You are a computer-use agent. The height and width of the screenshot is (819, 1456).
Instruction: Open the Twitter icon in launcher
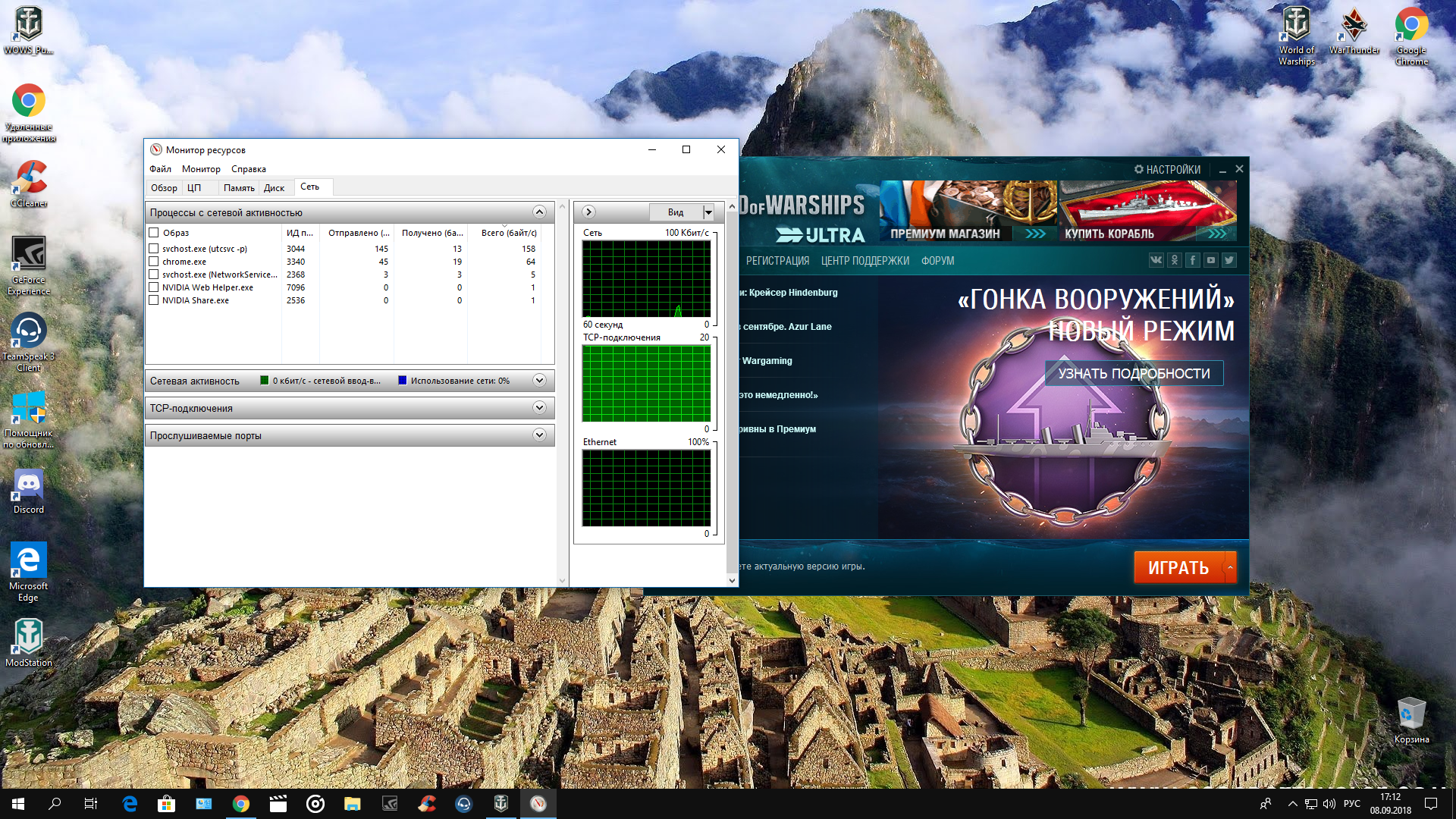point(1229,260)
